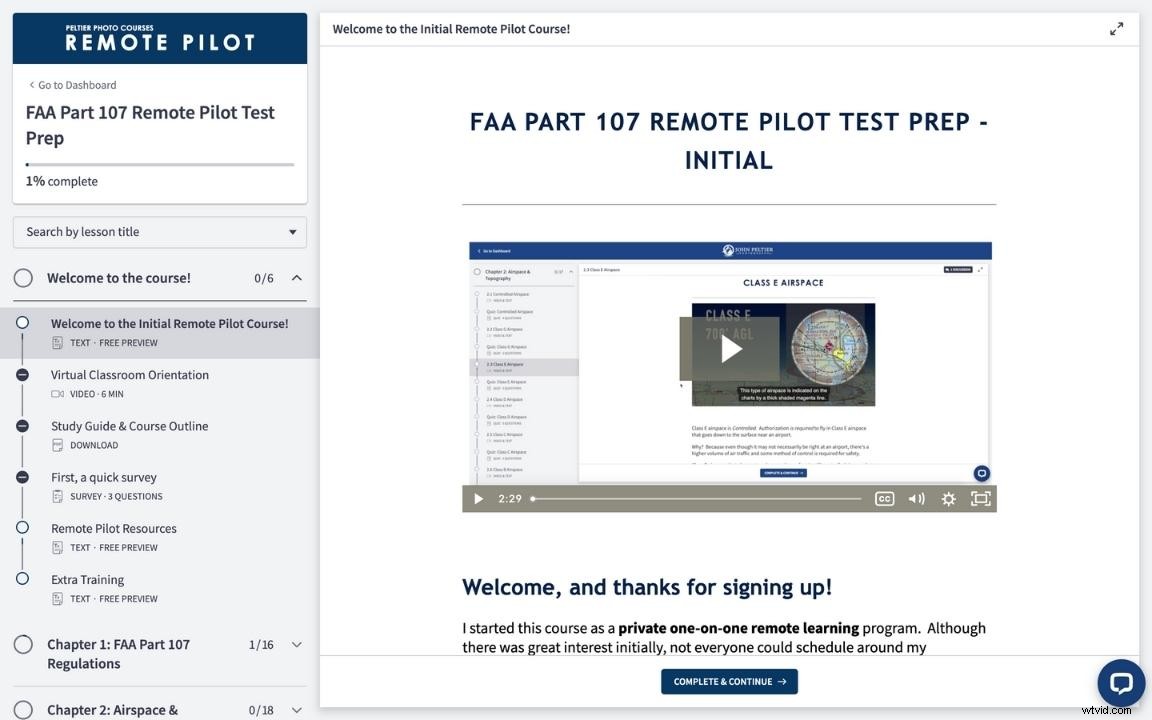
Task: Collapse the Welcome to the course section
Action: pos(296,277)
